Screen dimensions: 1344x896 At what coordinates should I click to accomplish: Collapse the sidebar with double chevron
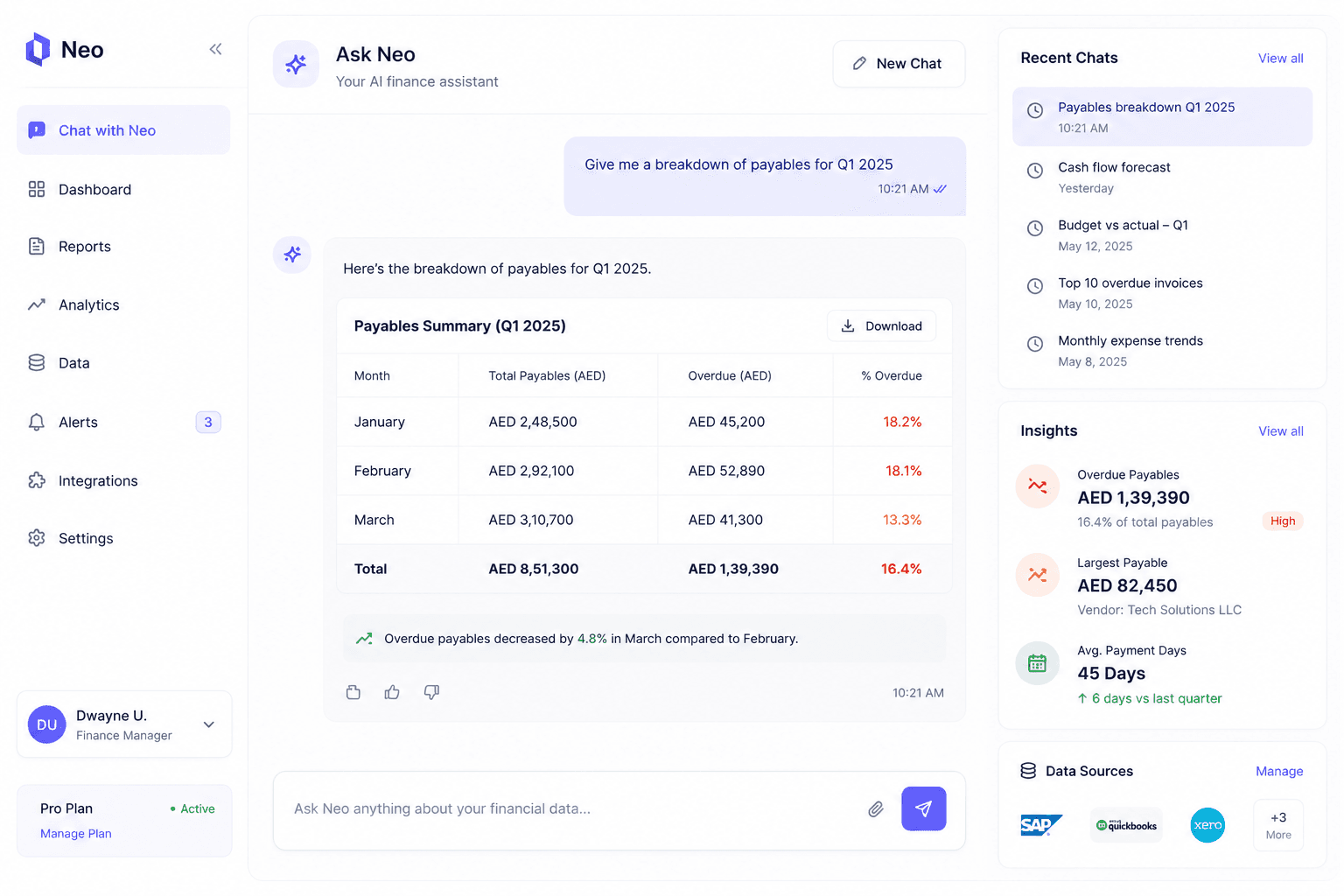pyautogui.click(x=215, y=49)
